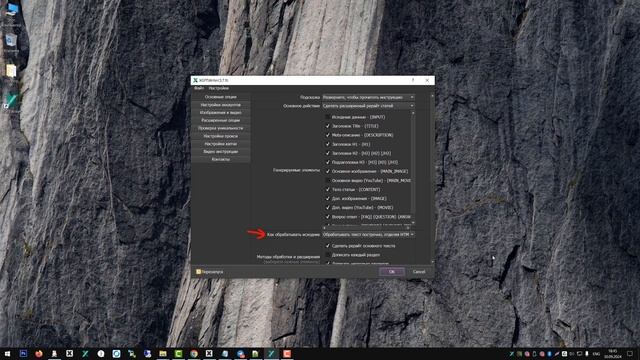
Task: Open Photoshop from the taskbar
Action: pyautogui.click(x=23, y=353)
